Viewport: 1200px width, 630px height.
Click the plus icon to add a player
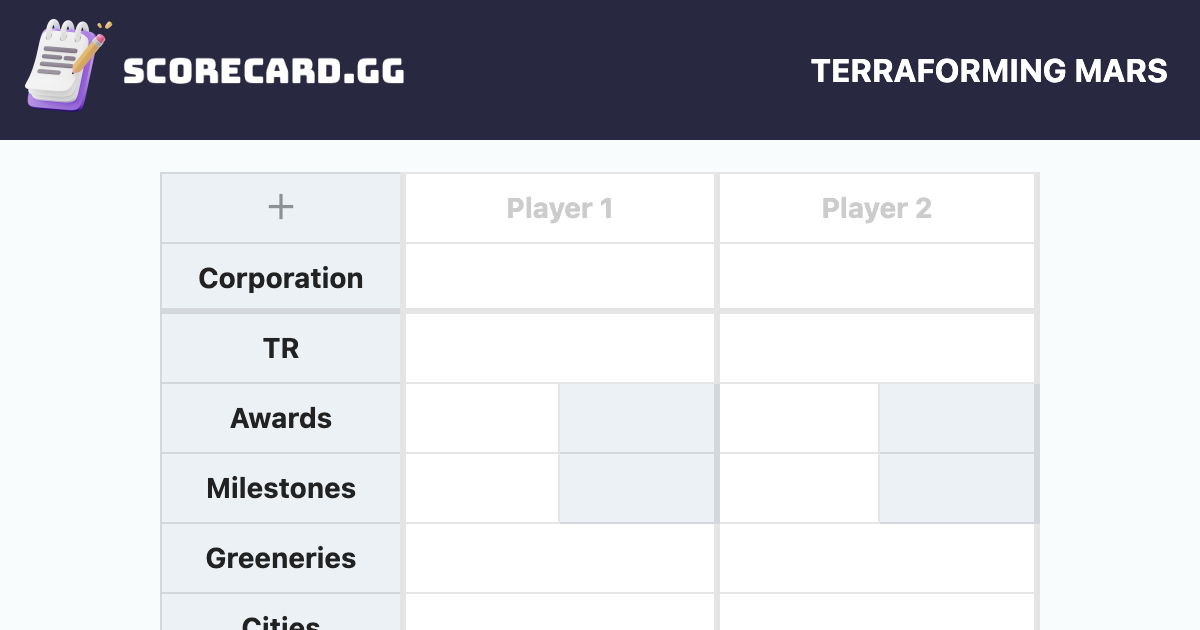(280, 207)
